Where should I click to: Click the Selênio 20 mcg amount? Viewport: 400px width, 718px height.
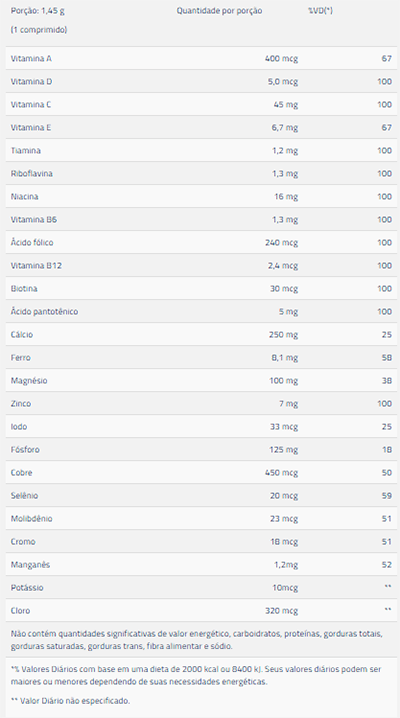pos(284,495)
